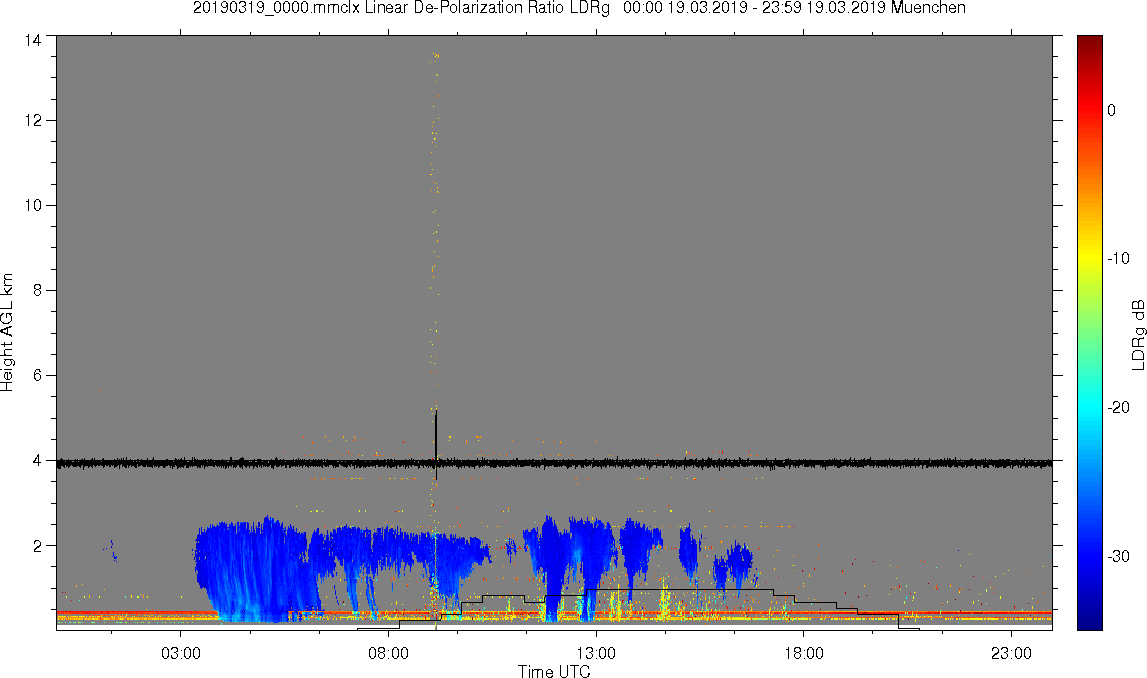This screenshot has height=678, width=1147.
Task: Click the colorbar -20 dB label
Action: click(1118, 407)
